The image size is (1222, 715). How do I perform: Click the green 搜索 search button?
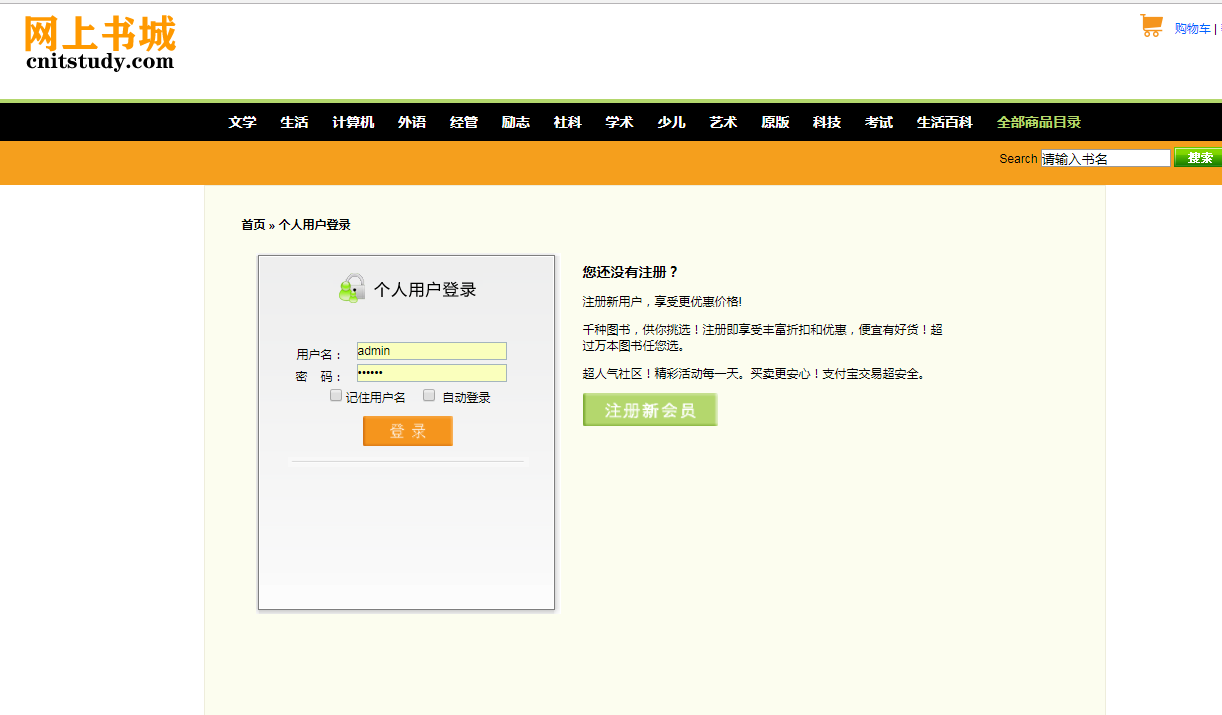pyautogui.click(x=1197, y=158)
